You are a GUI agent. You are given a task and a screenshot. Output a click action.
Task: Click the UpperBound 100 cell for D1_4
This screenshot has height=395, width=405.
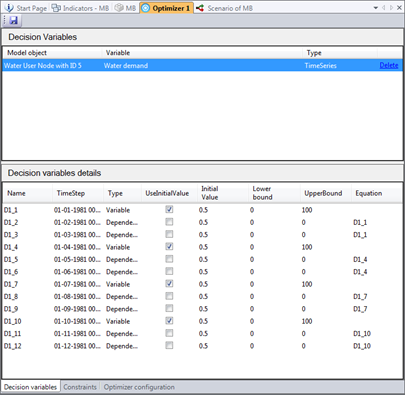(x=326, y=247)
